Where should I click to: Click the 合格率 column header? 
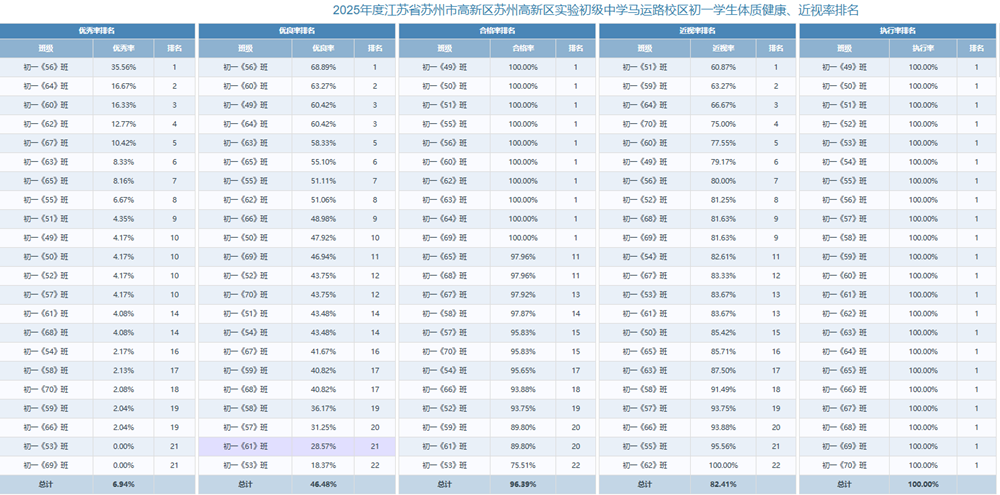click(x=523, y=48)
